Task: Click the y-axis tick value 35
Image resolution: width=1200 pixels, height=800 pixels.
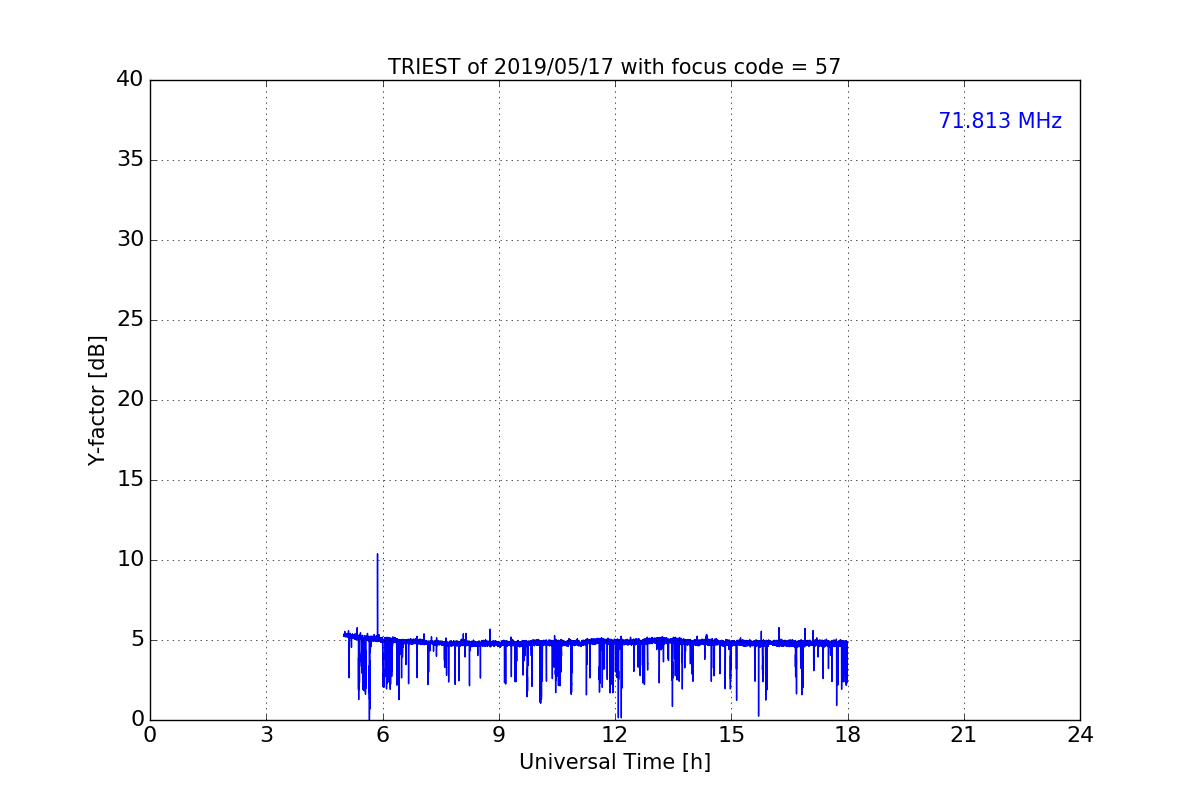Action: [x=130, y=160]
